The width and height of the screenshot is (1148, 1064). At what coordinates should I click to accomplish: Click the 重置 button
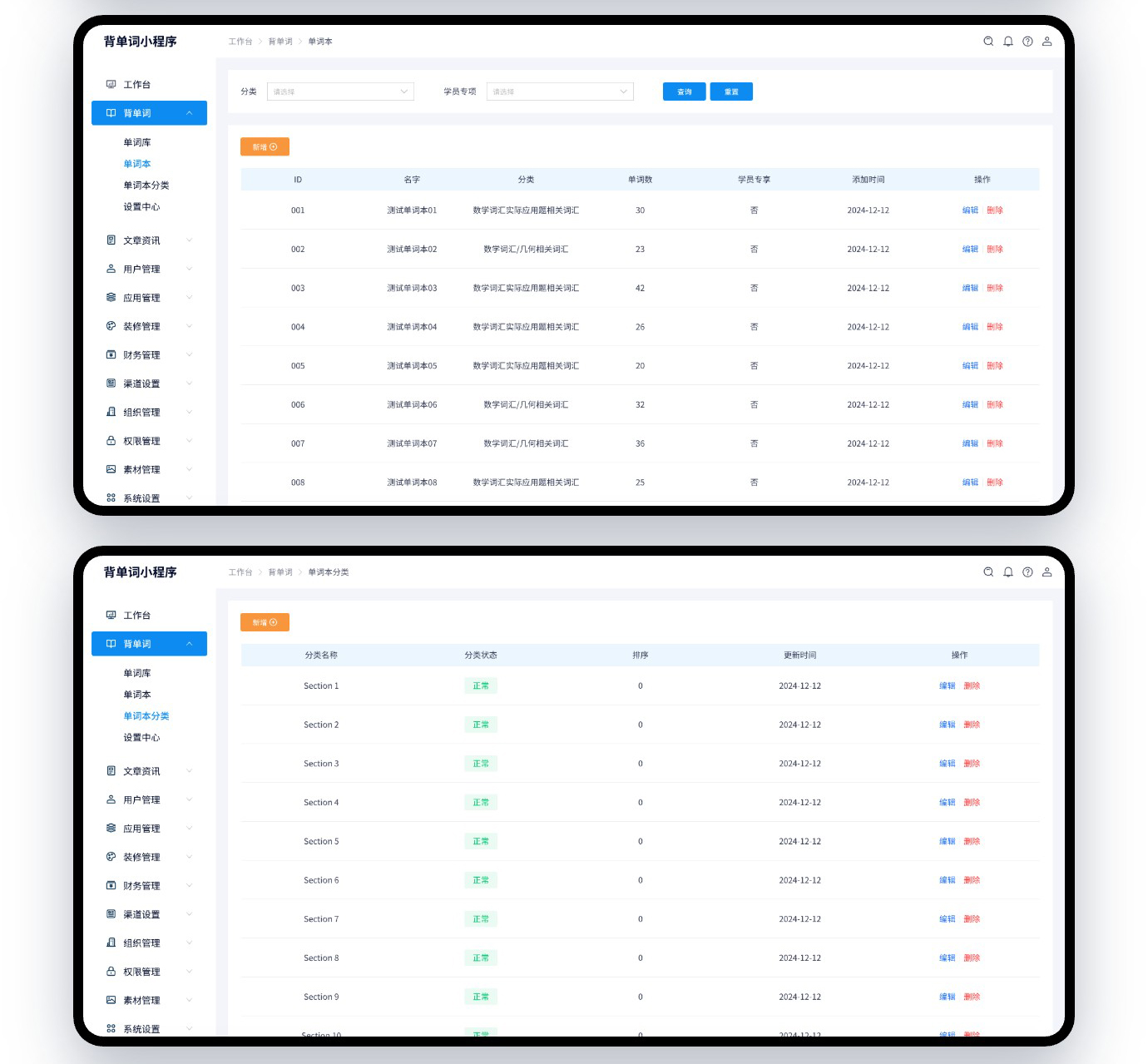point(731,92)
